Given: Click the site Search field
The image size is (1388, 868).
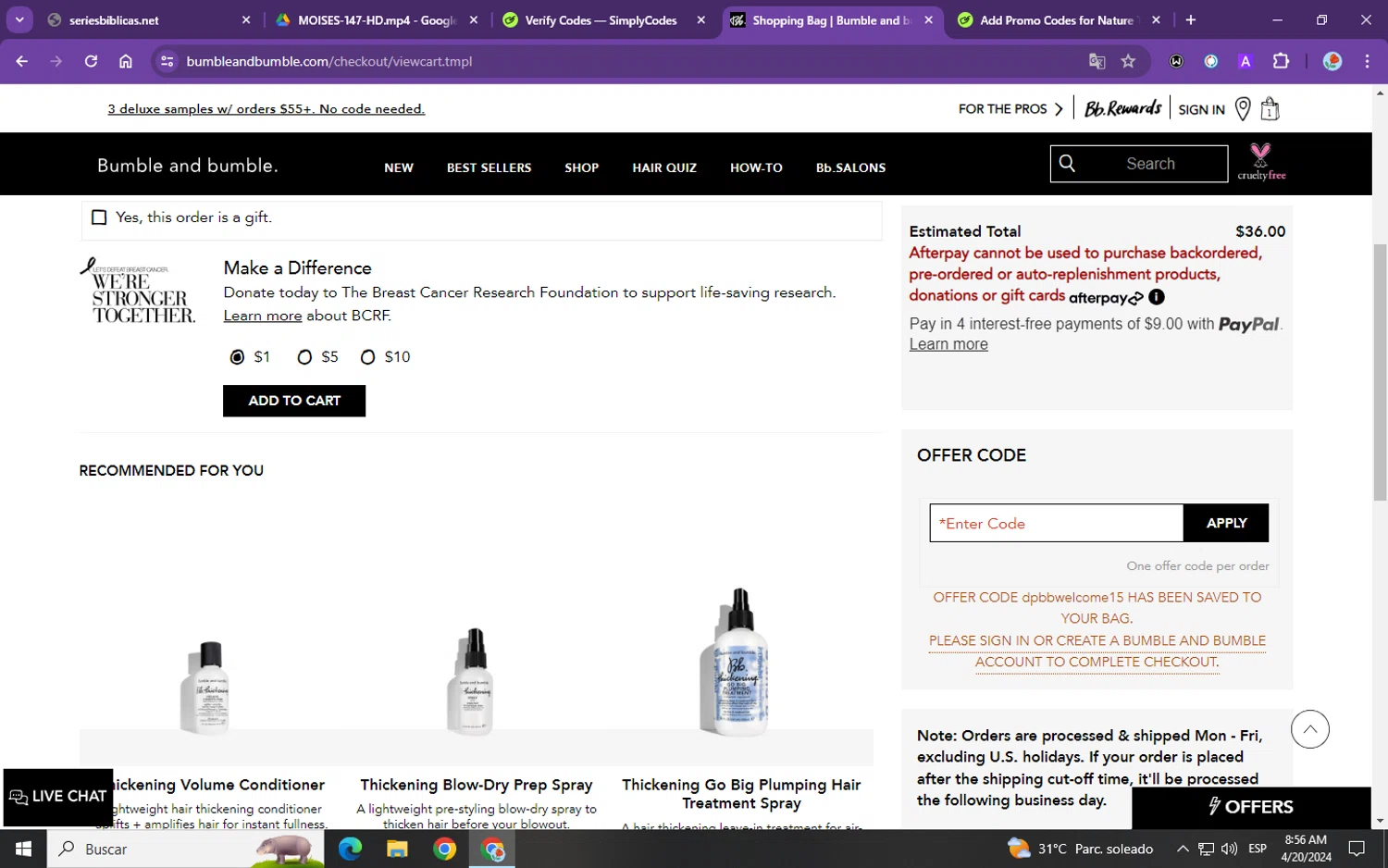Looking at the screenshot, I should 1139,164.
